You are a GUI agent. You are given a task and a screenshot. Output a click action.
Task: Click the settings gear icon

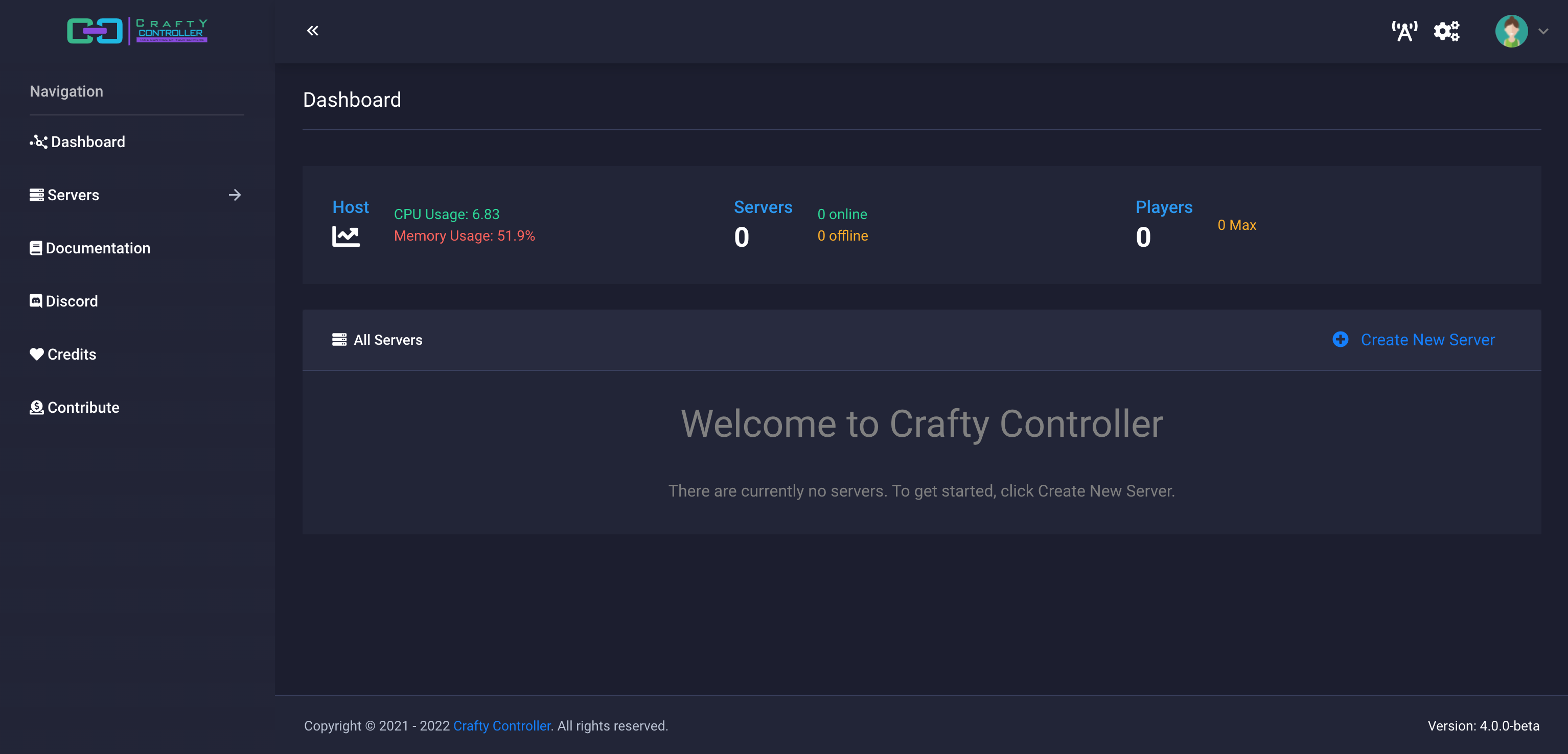point(1447,30)
